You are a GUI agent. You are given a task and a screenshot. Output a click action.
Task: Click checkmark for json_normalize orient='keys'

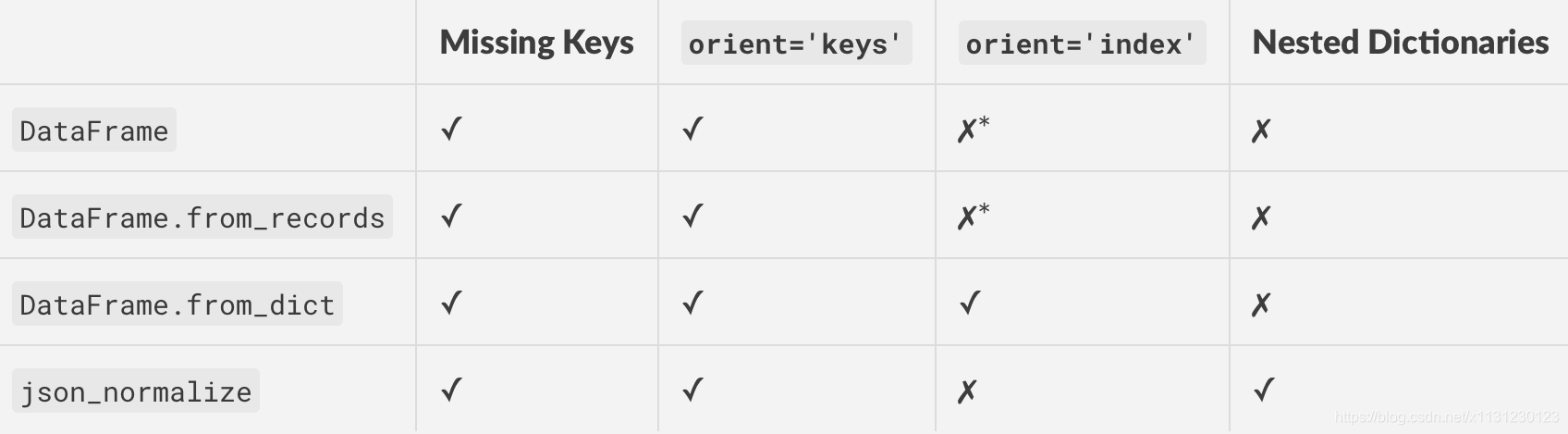point(692,391)
